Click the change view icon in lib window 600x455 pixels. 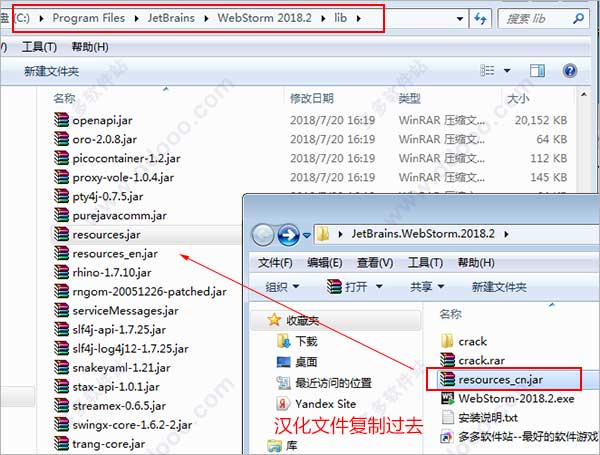487,70
